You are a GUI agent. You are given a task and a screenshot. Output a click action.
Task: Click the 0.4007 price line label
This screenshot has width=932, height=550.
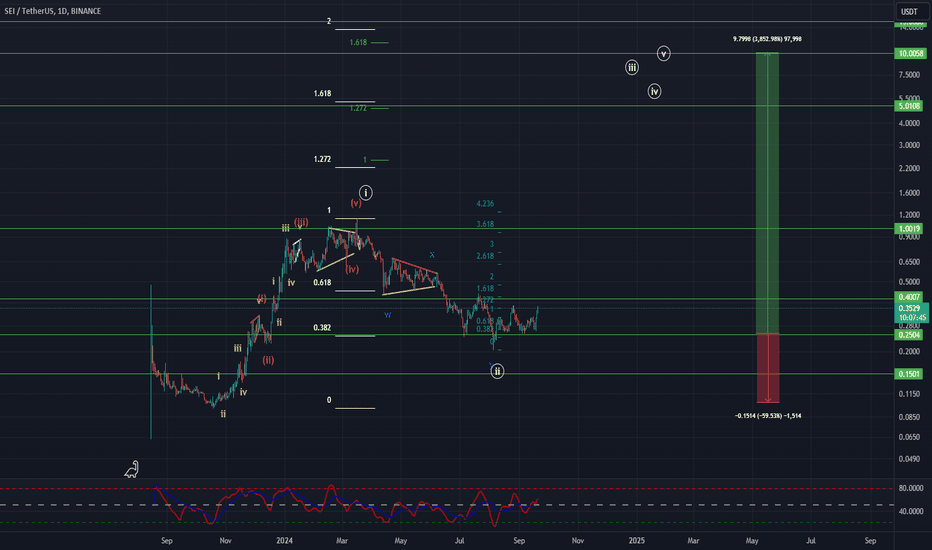(x=909, y=297)
